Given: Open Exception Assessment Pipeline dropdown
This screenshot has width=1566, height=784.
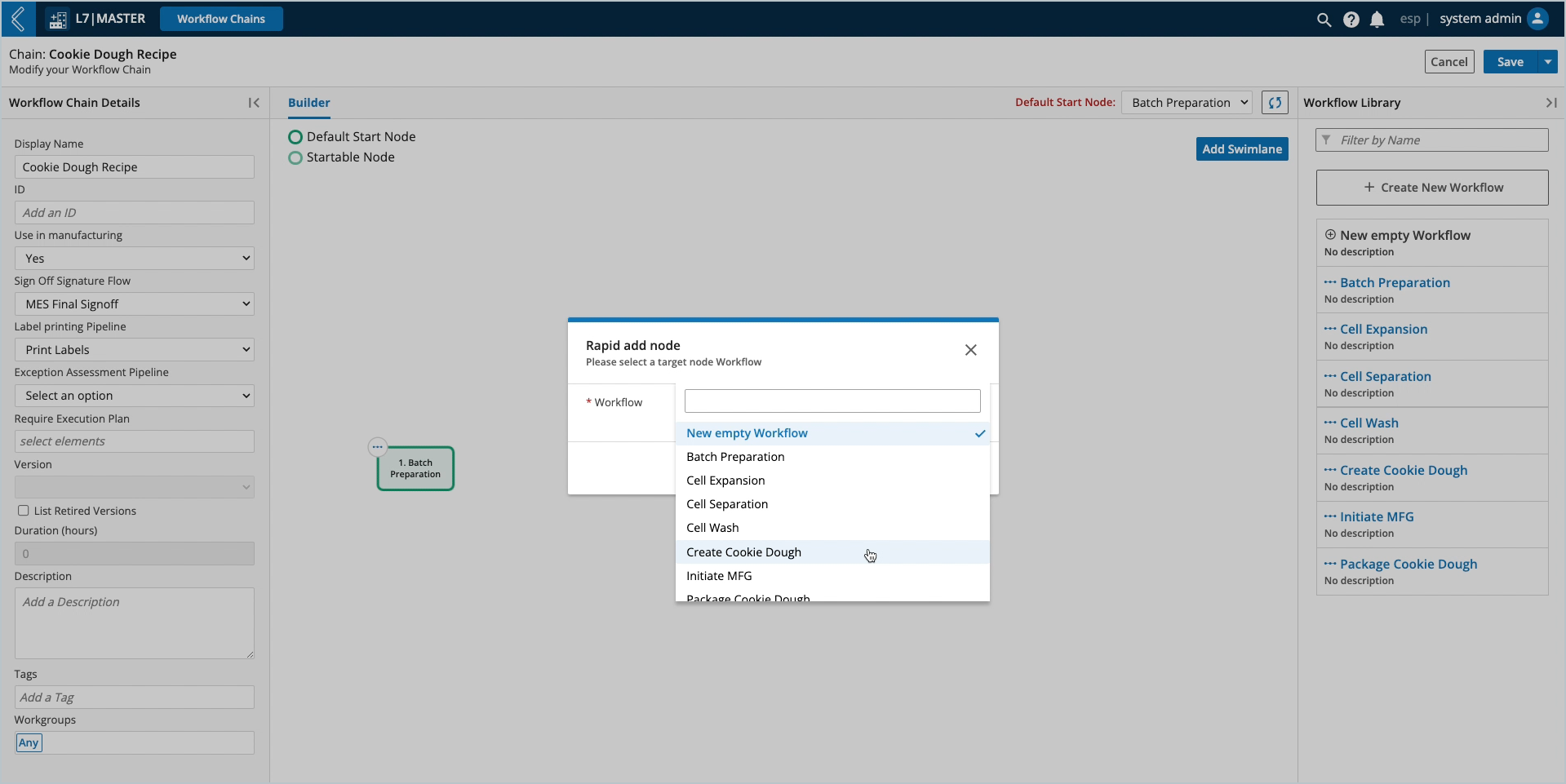Looking at the screenshot, I should pos(134,396).
